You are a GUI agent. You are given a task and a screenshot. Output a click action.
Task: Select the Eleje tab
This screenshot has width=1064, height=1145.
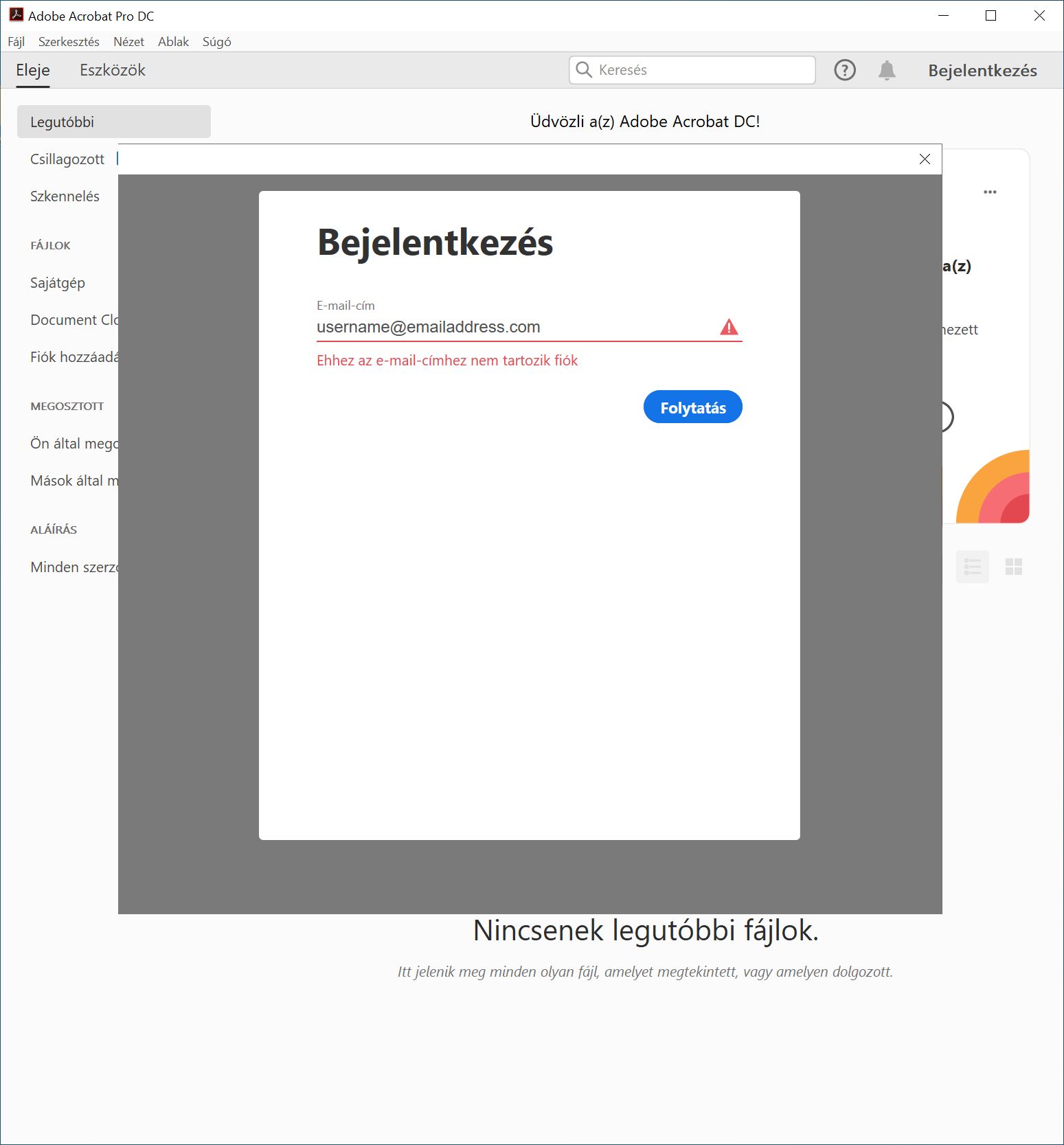tap(33, 70)
